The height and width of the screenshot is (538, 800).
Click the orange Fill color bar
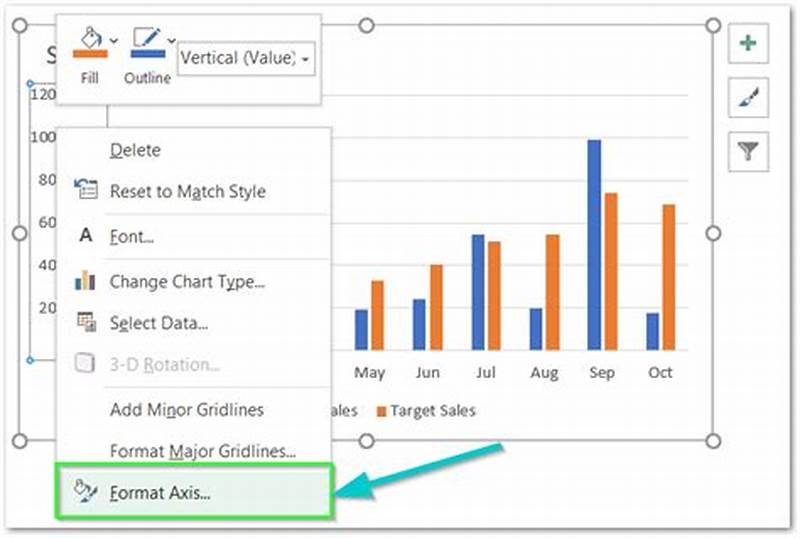90,54
